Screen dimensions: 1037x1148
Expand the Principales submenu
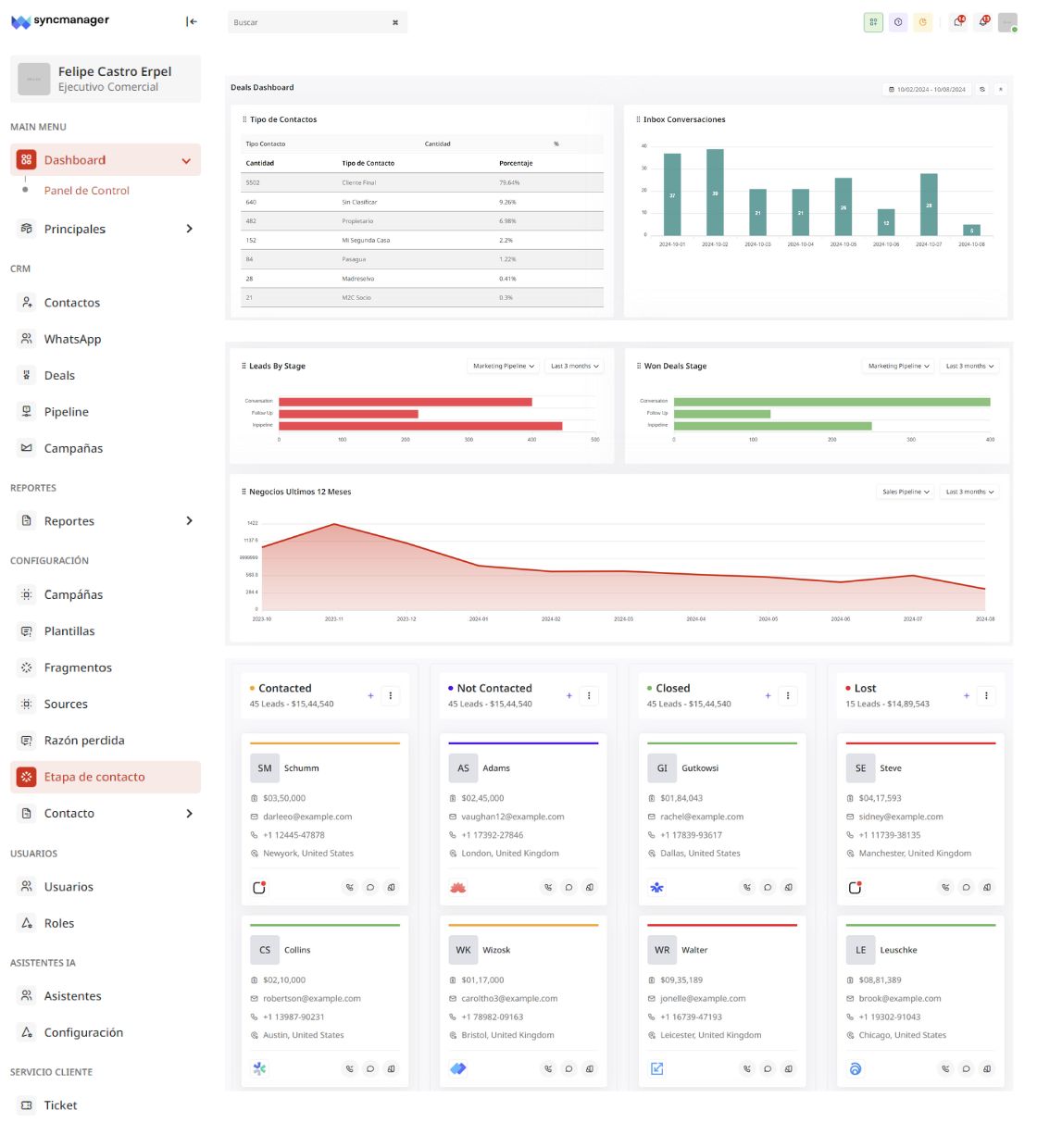(189, 229)
